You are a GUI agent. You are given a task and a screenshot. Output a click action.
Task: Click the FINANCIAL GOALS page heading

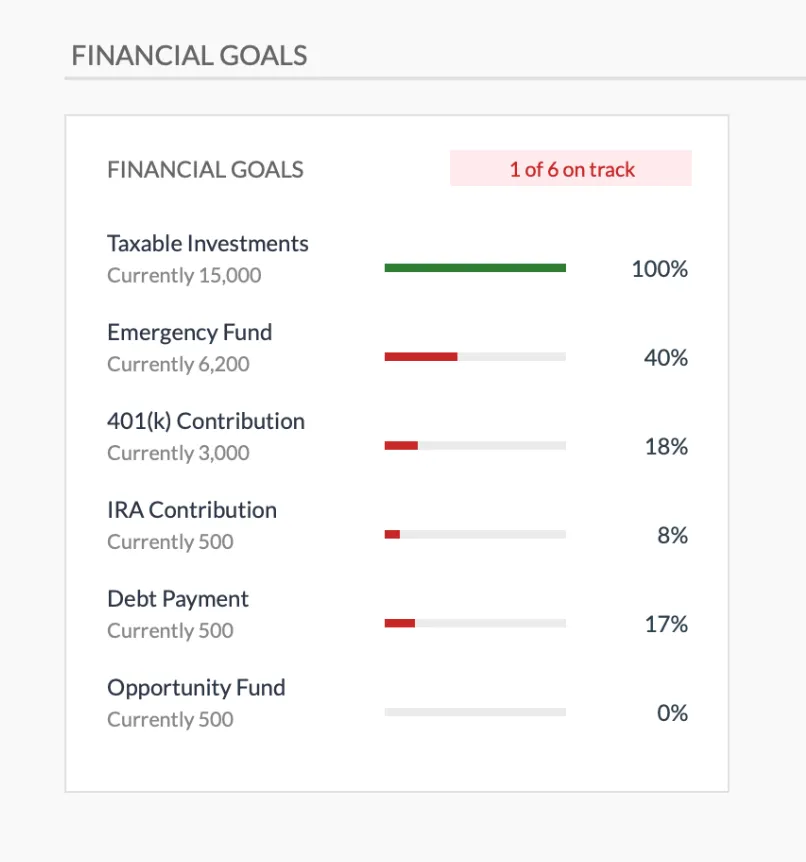click(189, 56)
